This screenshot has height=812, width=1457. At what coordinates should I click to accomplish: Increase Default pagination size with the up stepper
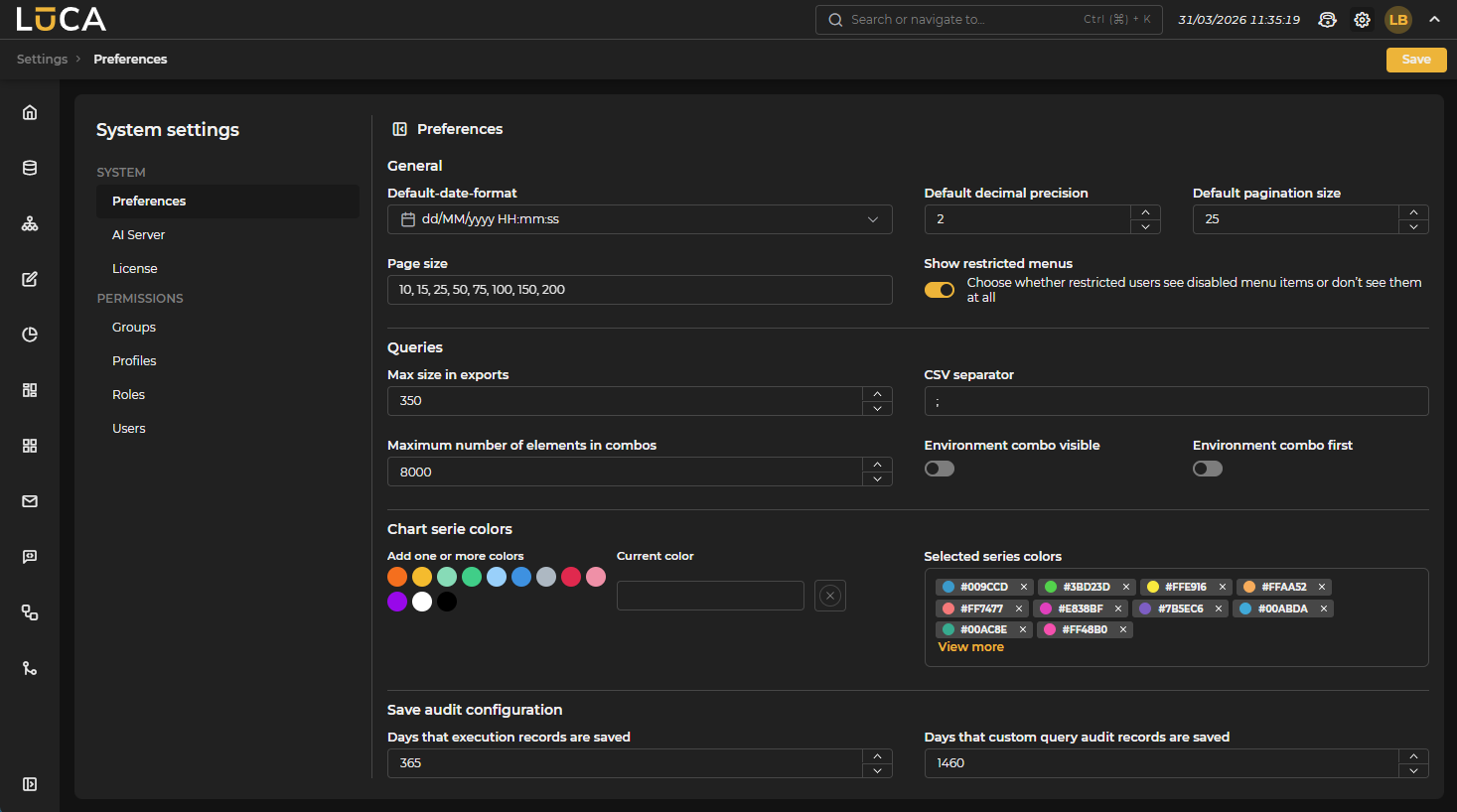pyautogui.click(x=1413, y=211)
